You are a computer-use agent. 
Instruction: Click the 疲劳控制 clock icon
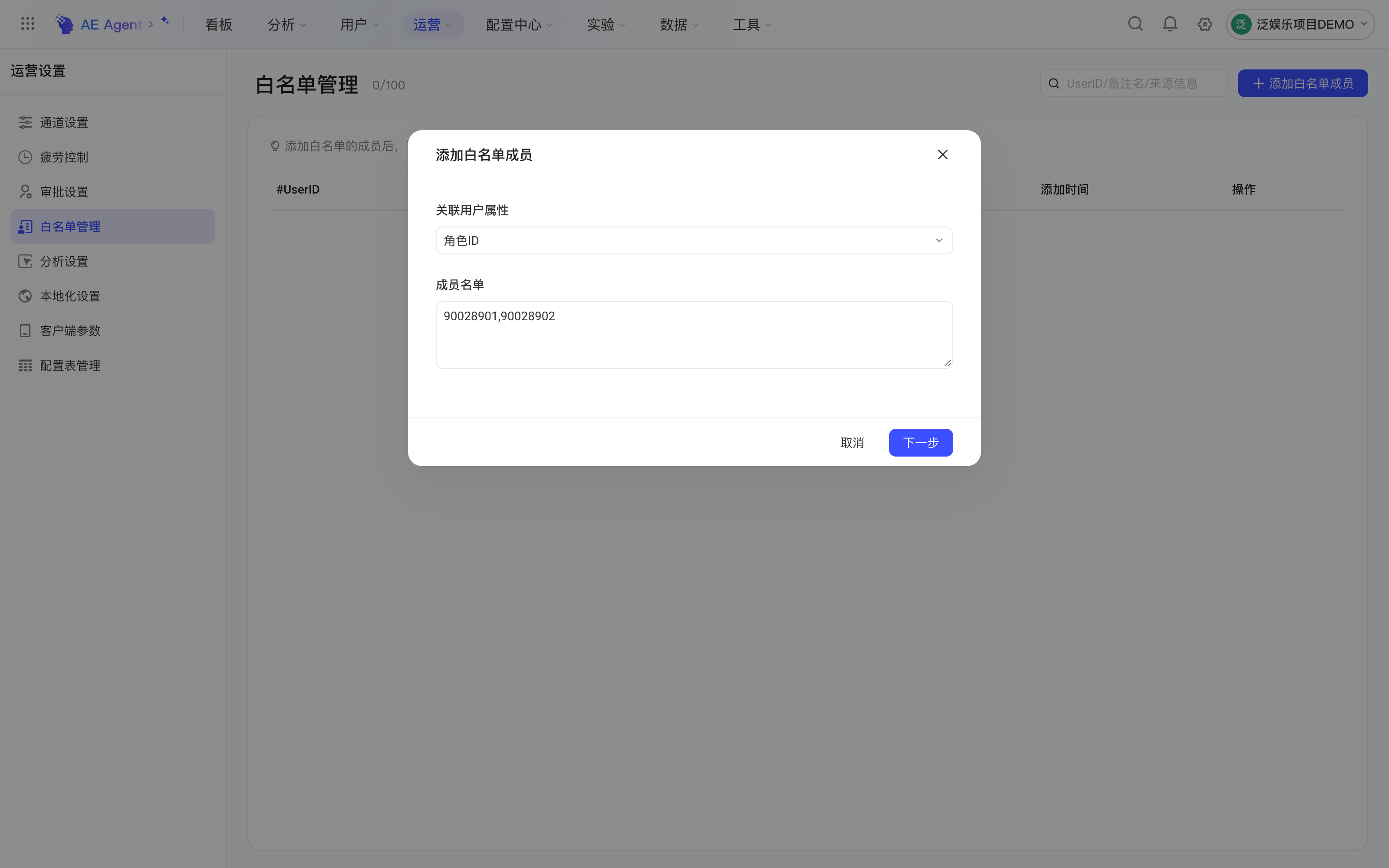tap(25, 157)
